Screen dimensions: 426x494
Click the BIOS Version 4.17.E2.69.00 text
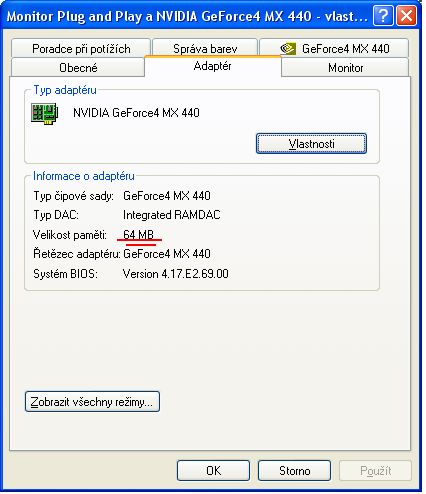click(x=176, y=274)
